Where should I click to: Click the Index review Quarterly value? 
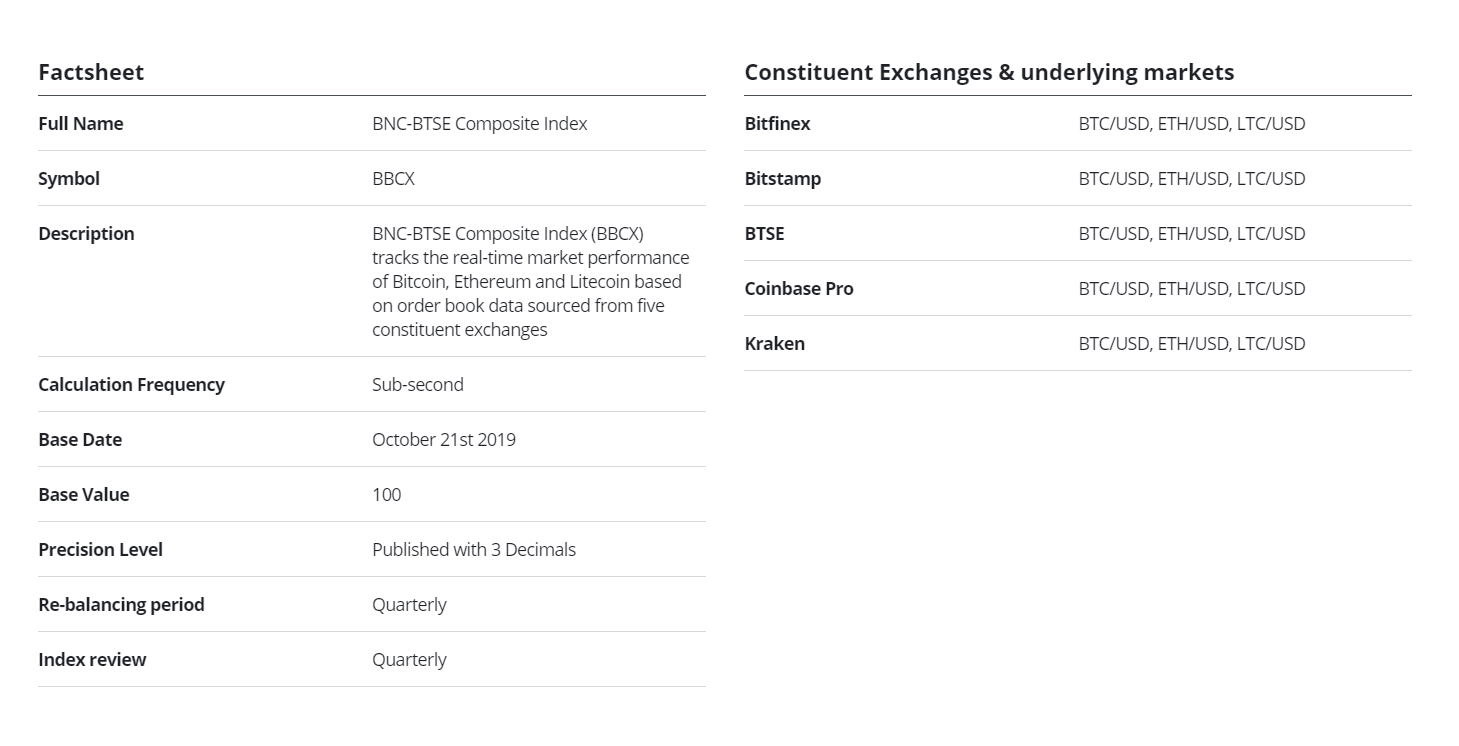(409, 660)
